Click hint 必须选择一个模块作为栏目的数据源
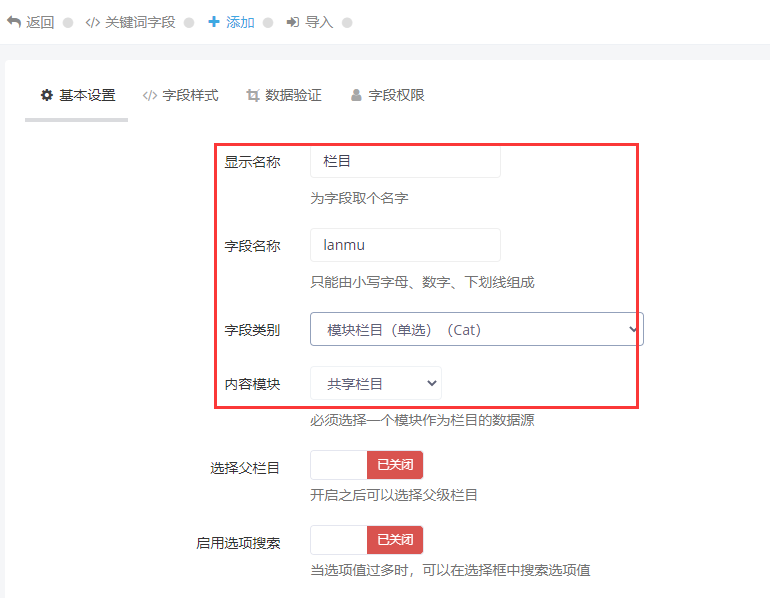This screenshot has width=770, height=598. tap(422, 420)
